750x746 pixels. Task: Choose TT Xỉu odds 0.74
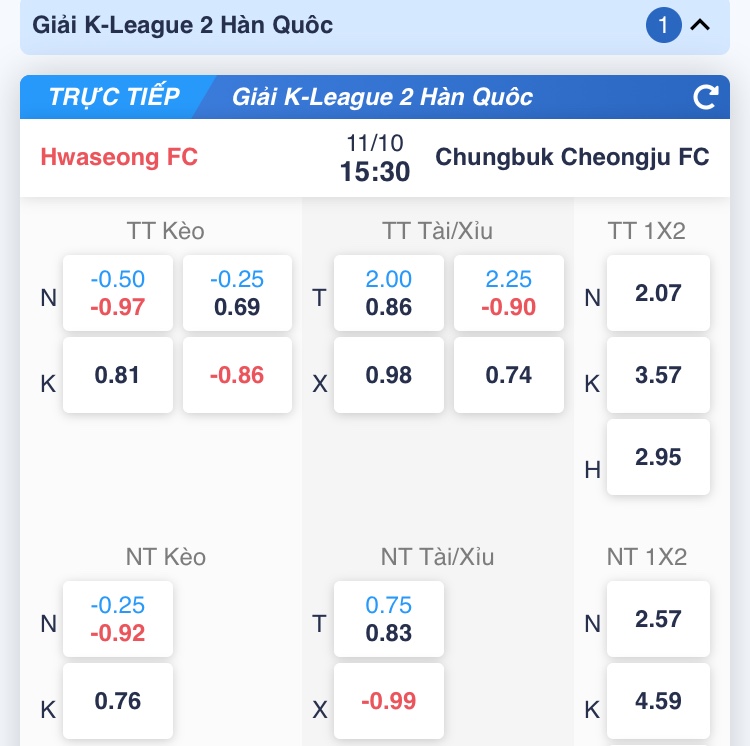pos(509,375)
